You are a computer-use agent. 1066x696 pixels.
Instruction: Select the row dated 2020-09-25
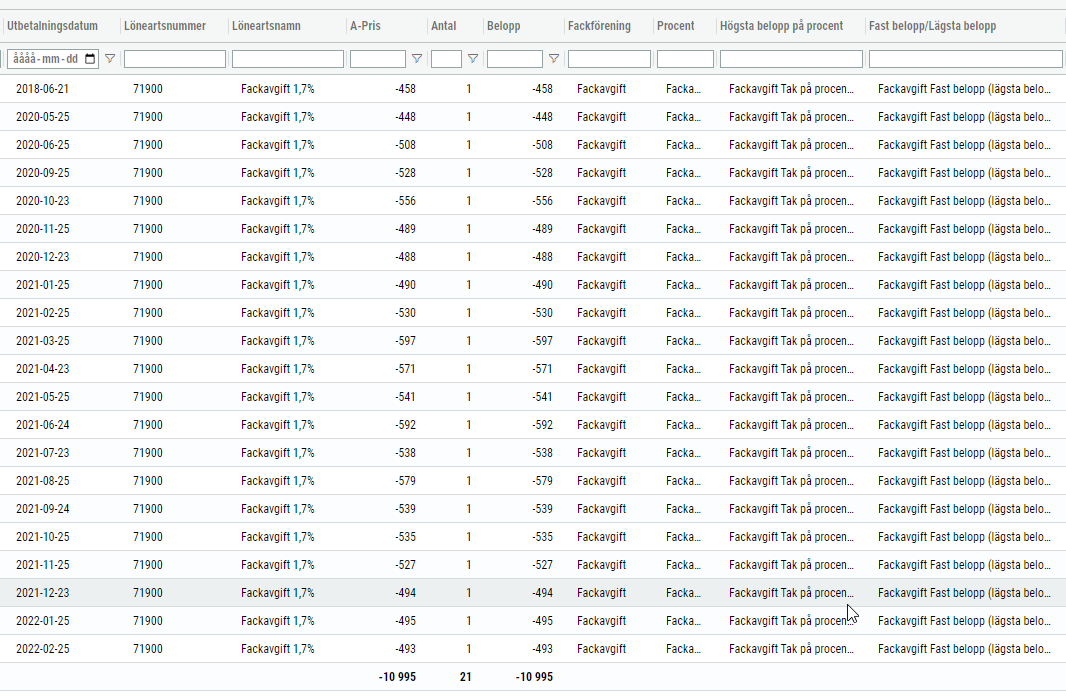533,173
